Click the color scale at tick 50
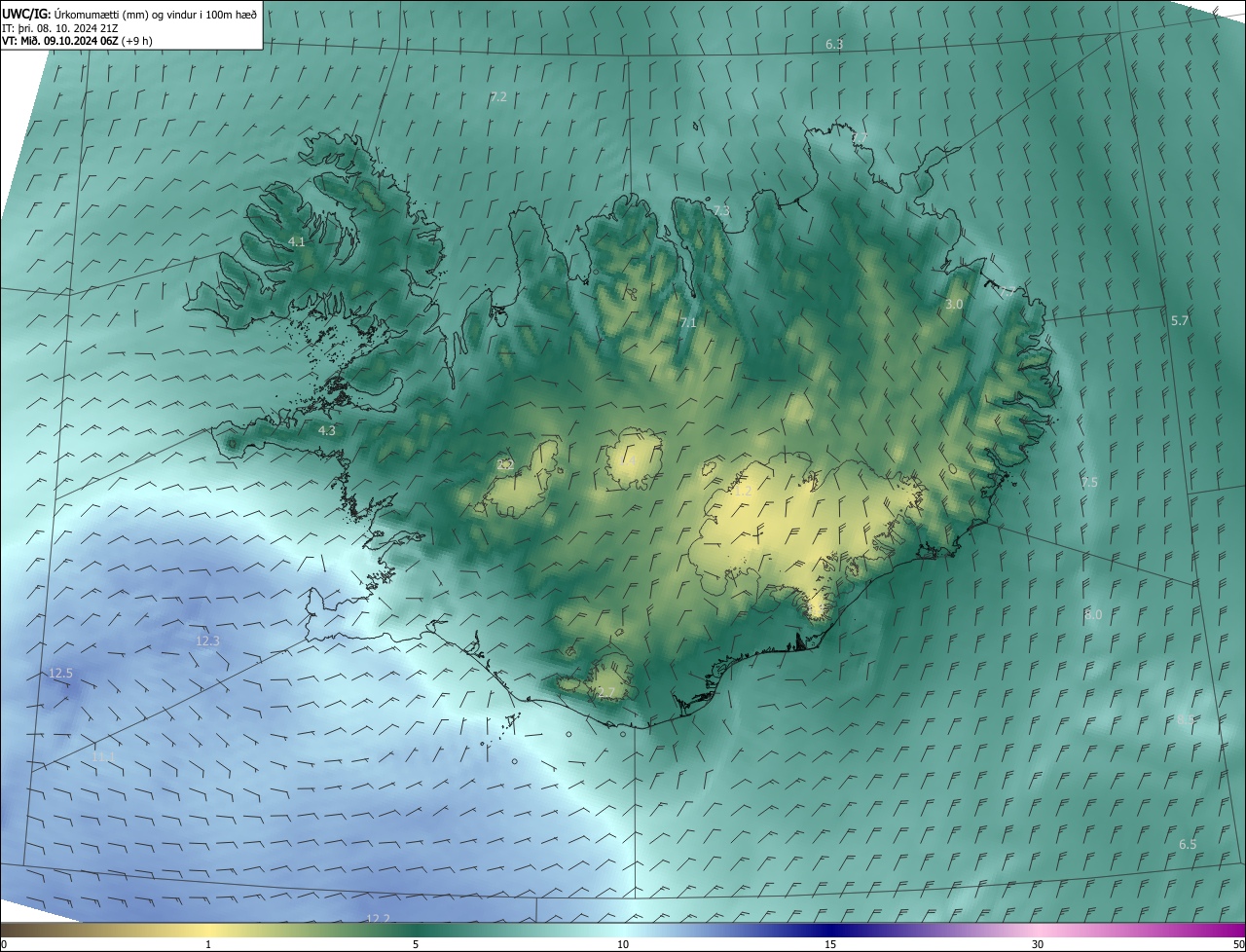 coord(1238,944)
